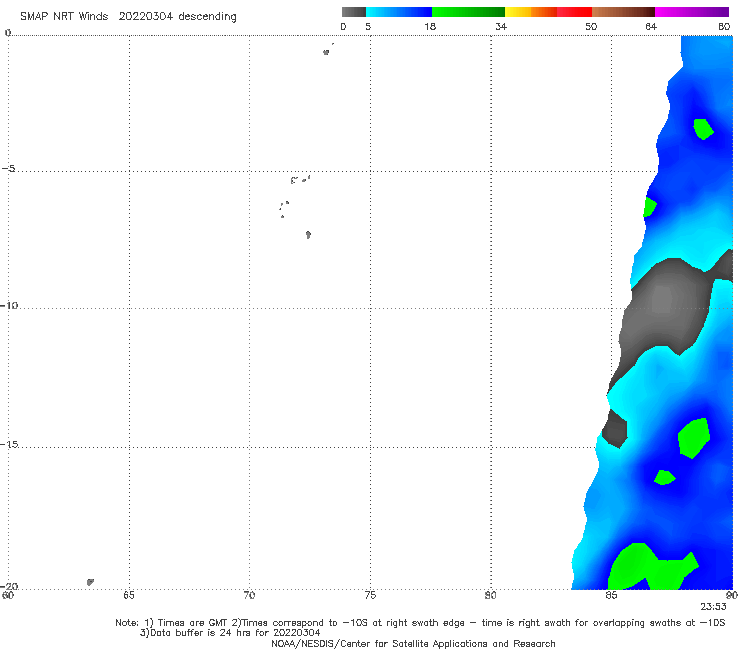Click the '18' label under the color bar

430,26
